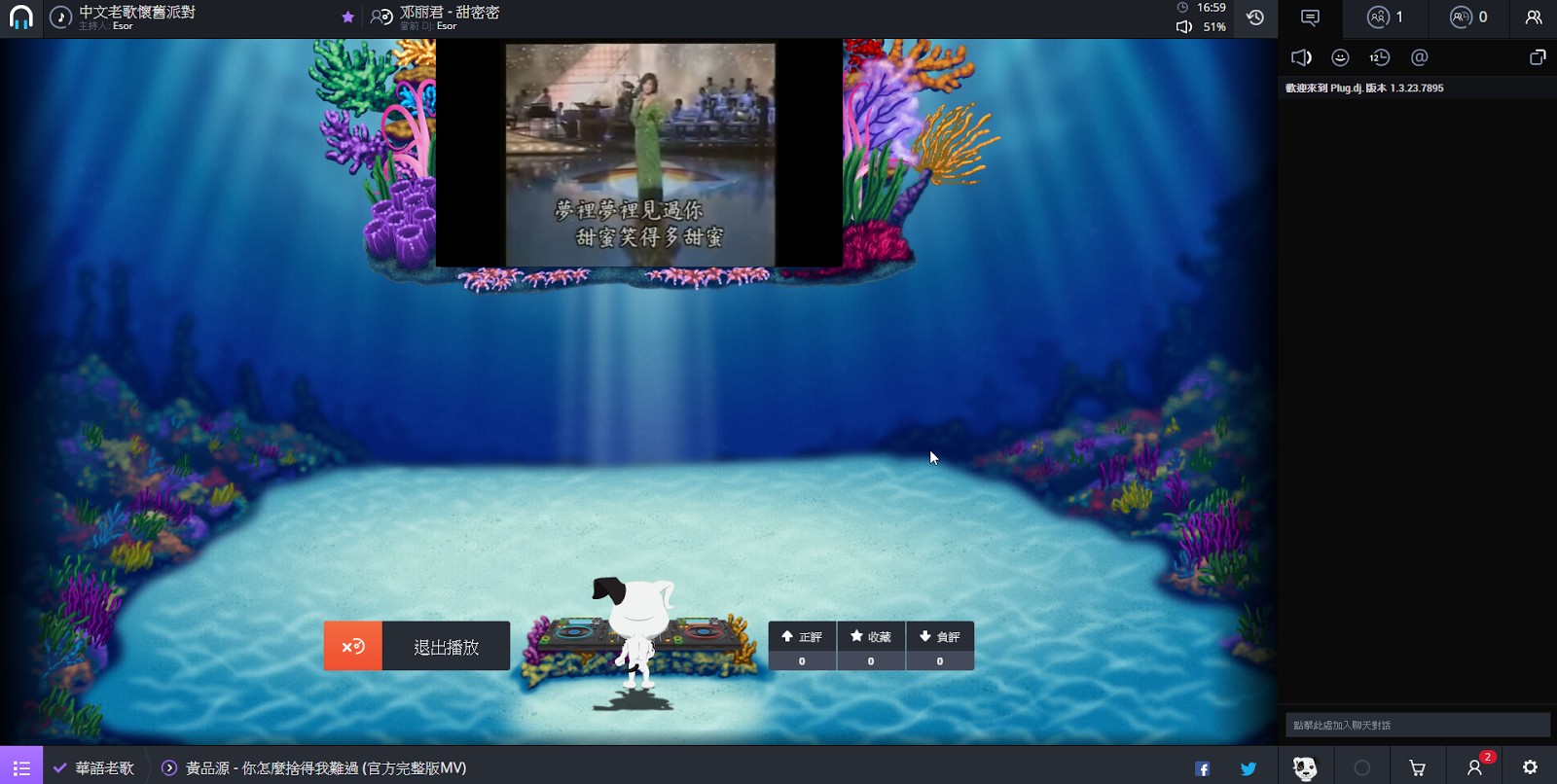Click the current DJ icon in header

click(381, 18)
